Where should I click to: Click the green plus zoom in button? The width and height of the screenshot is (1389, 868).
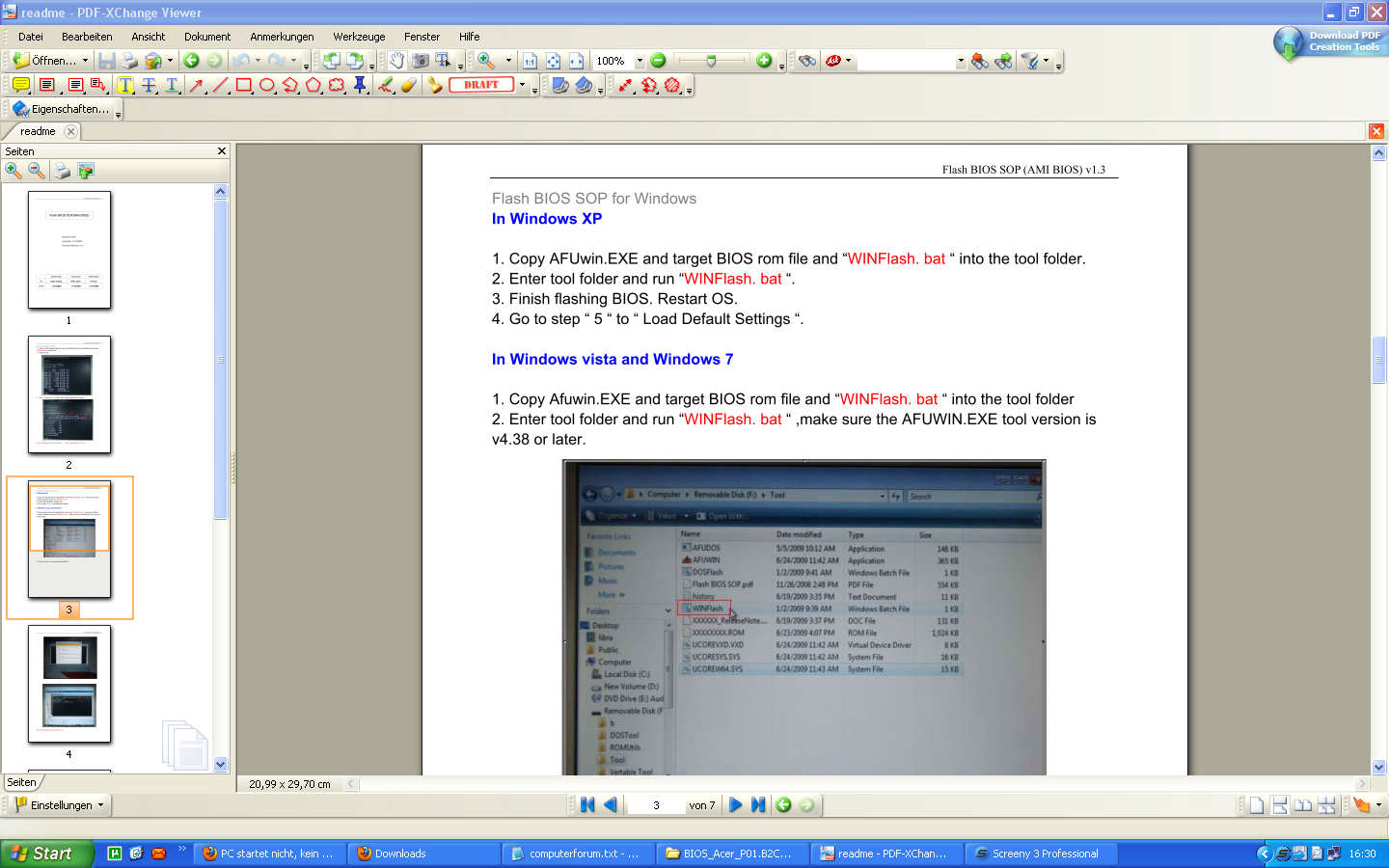(x=764, y=61)
